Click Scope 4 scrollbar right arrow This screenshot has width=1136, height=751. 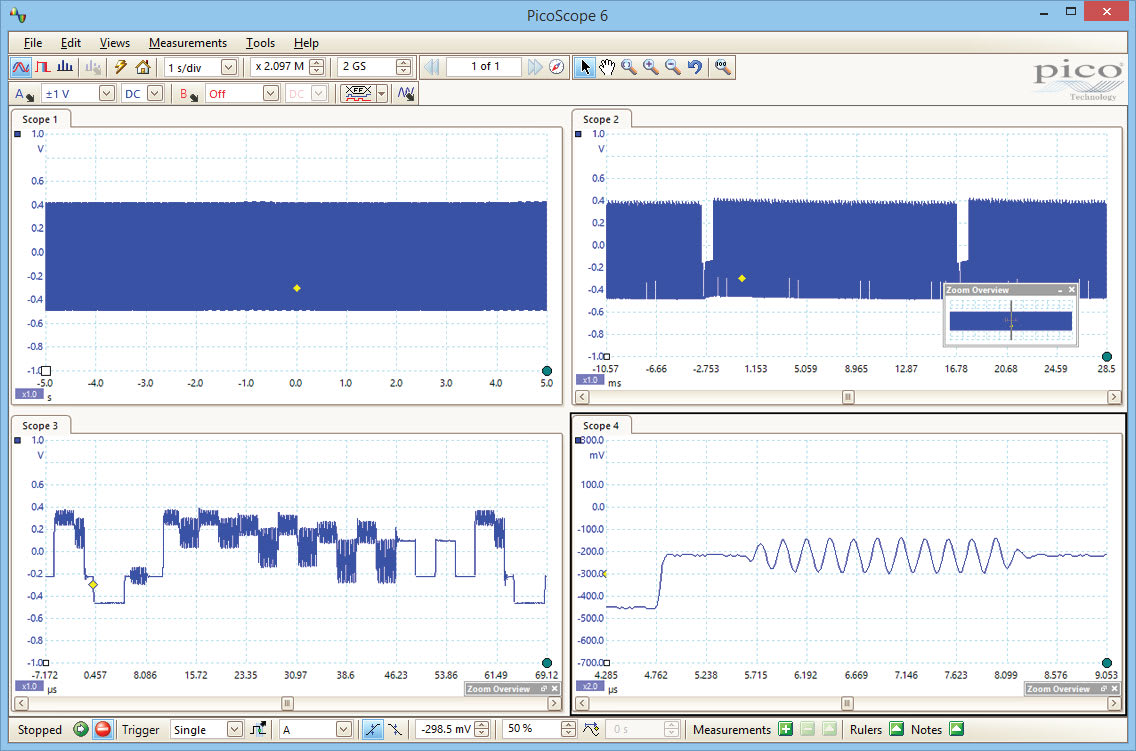[x=1114, y=703]
